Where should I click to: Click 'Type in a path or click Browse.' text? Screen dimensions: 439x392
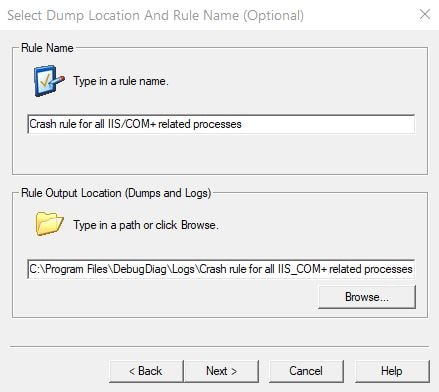click(146, 225)
